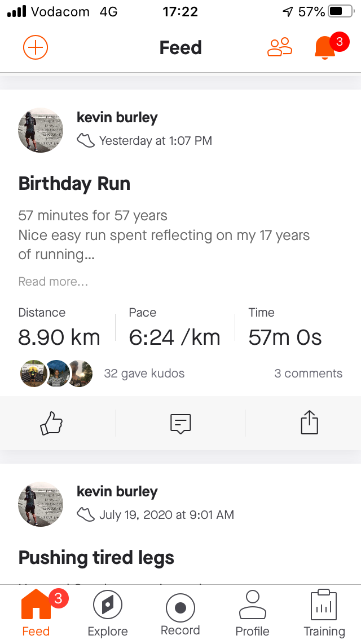Image resolution: width=361 pixels, height=640 pixels.
Task: Tap kudos givers' profile thumbnails
Action: (56, 373)
